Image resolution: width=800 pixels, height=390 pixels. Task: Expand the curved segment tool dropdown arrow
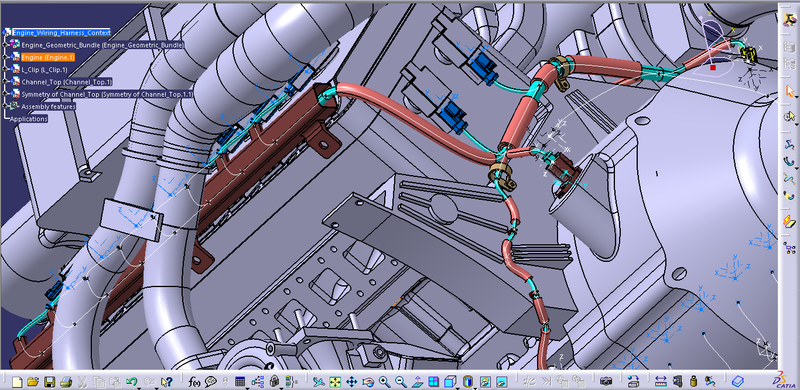click(796, 168)
